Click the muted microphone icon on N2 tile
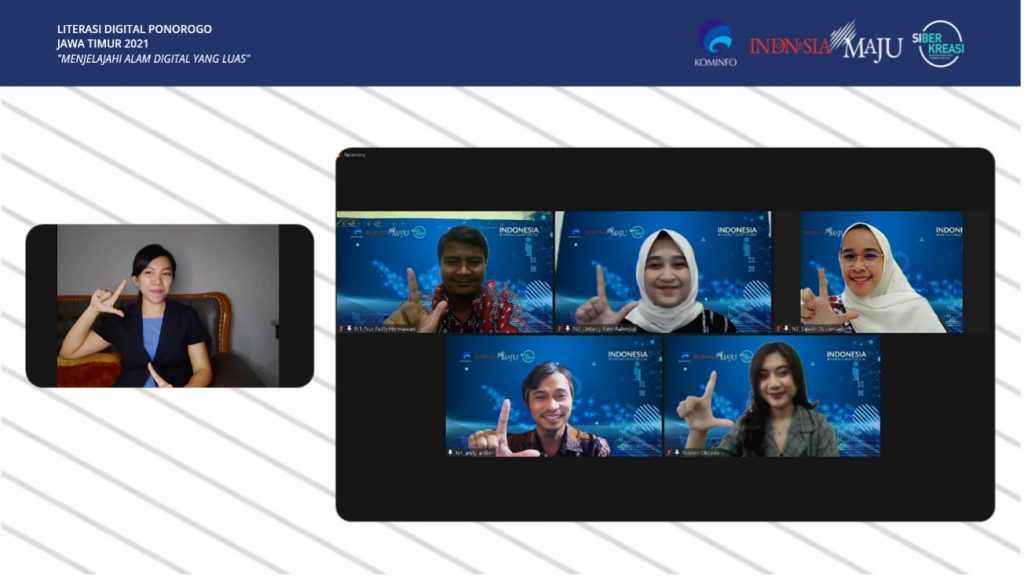Screen dimensions: 1024x578 coord(565,328)
